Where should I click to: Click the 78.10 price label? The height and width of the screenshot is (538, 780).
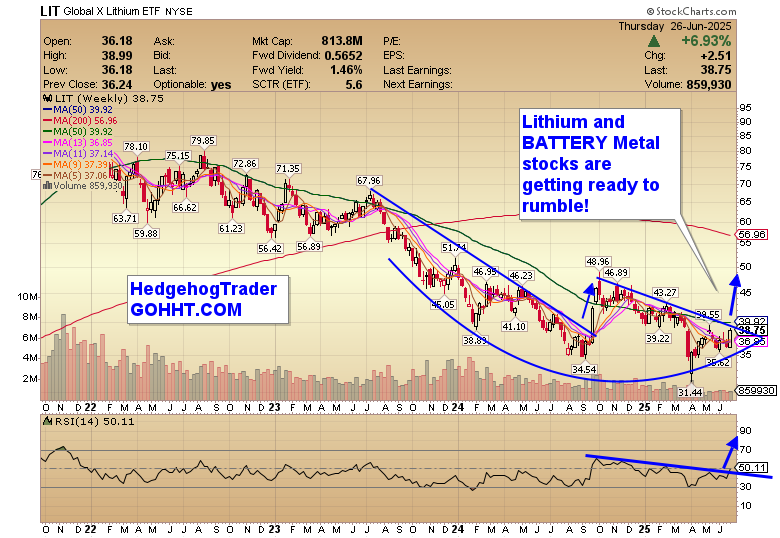pyautogui.click(x=136, y=147)
